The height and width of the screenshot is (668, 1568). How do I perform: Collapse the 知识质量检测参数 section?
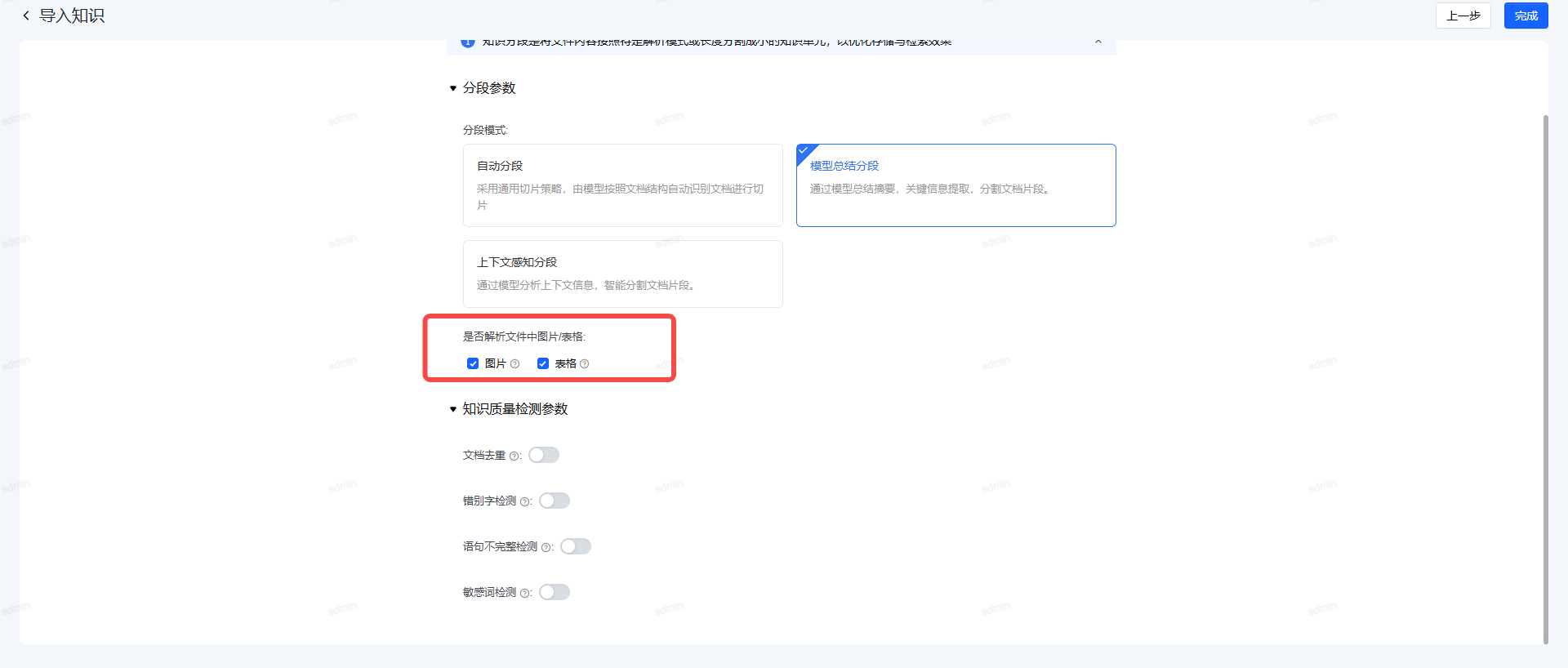point(453,409)
